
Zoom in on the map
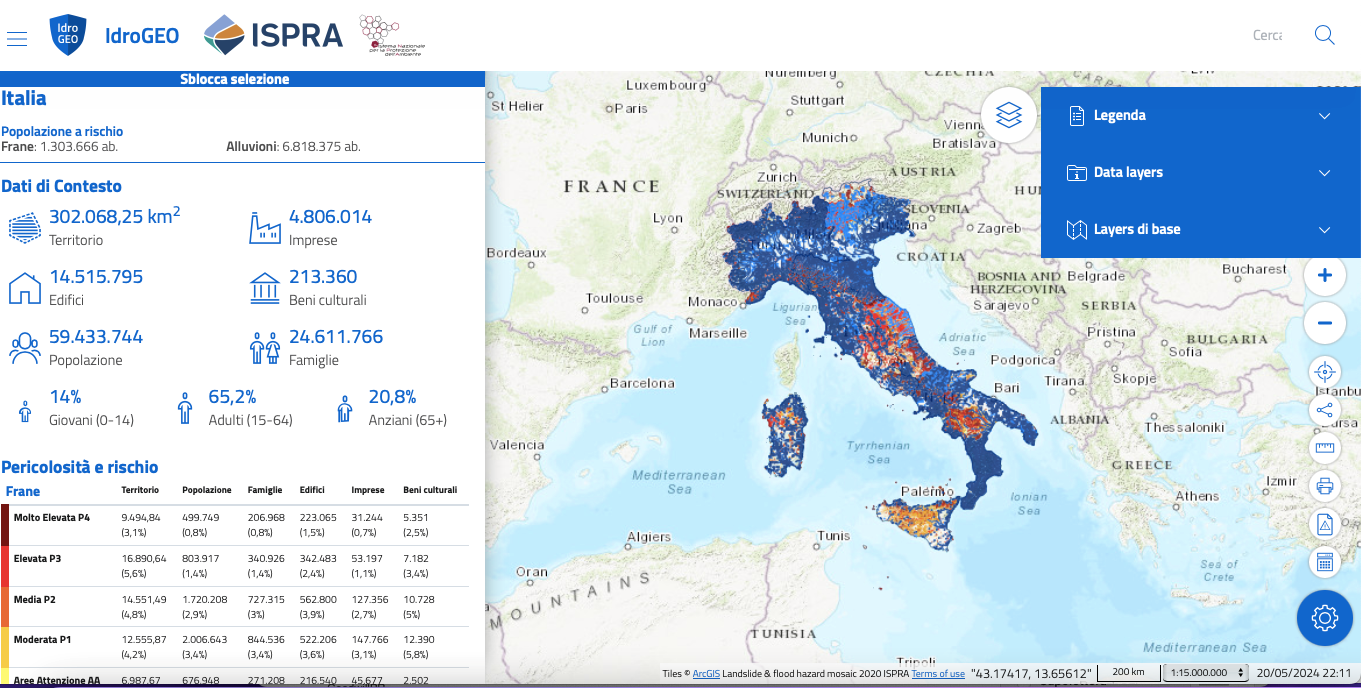pyautogui.click(x=1325, y=275)
